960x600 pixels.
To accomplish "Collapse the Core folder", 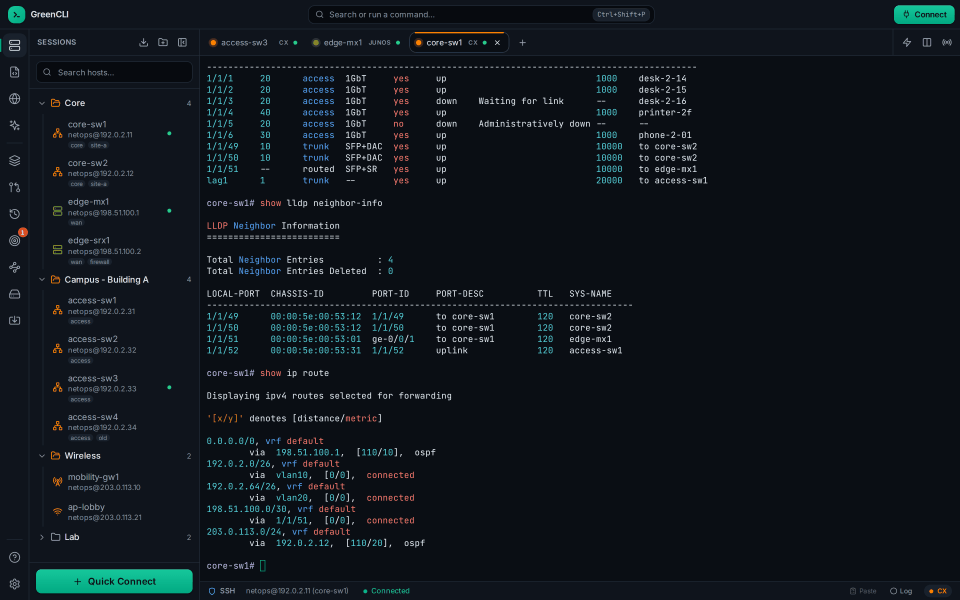I will 42,103.
